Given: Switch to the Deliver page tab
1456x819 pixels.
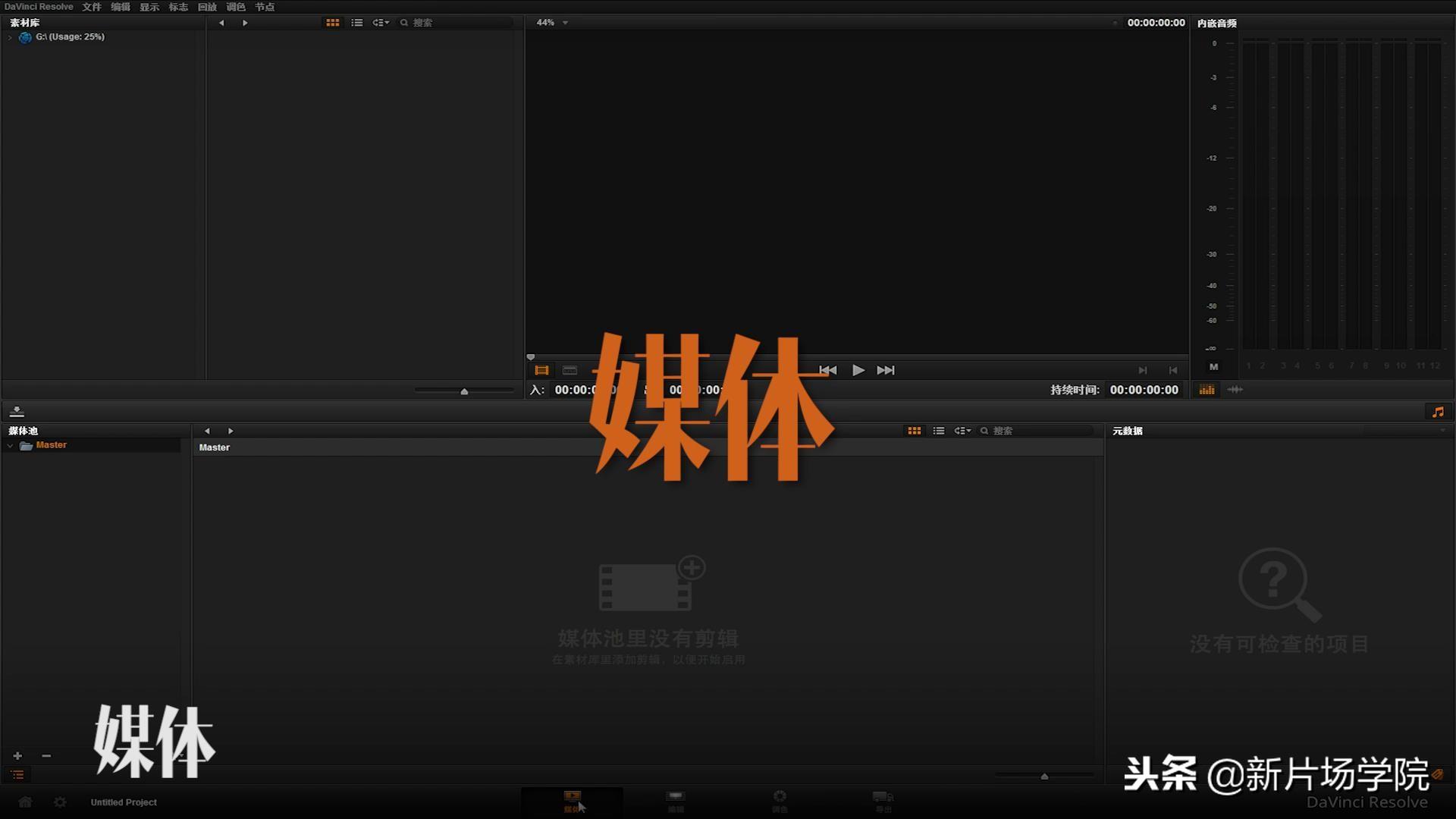Looking at the screenshot, I should tap(883, 802).
